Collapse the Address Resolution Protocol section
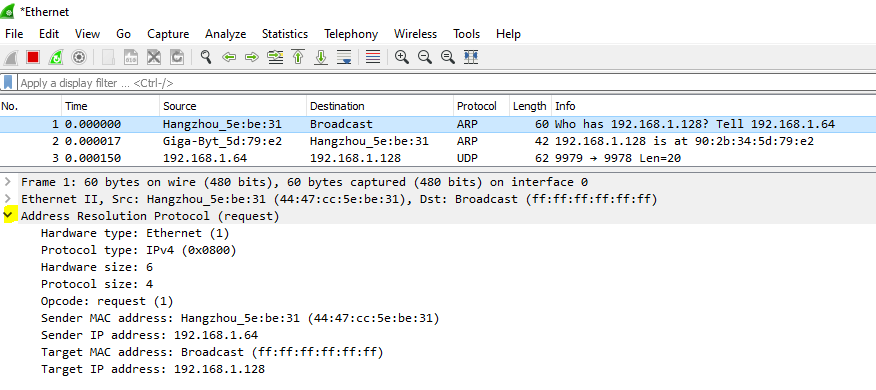 (x=8, y=216)
